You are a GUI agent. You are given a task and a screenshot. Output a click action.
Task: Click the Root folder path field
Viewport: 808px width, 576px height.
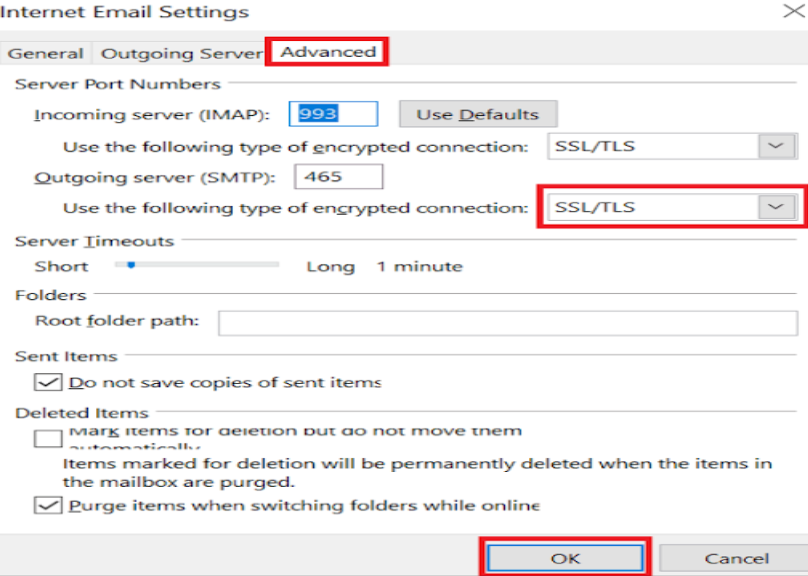coord(508,323)
